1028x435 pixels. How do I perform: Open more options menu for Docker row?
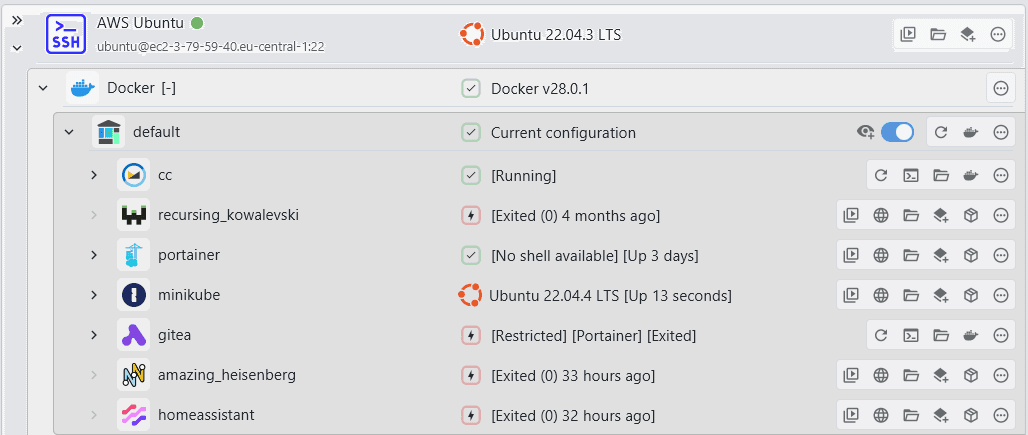1000,88
